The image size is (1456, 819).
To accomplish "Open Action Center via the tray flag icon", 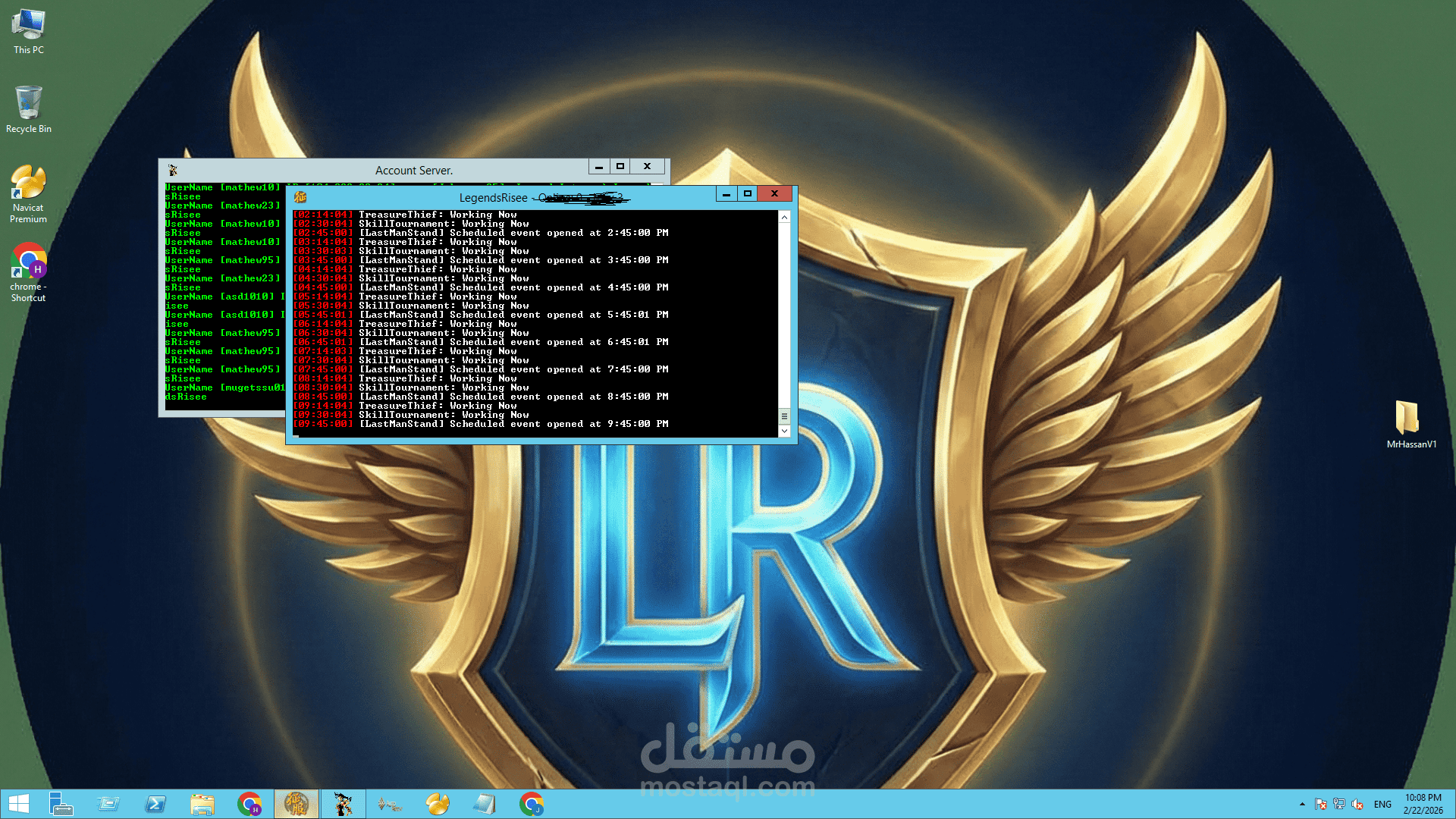I will tap(1321, 804).
